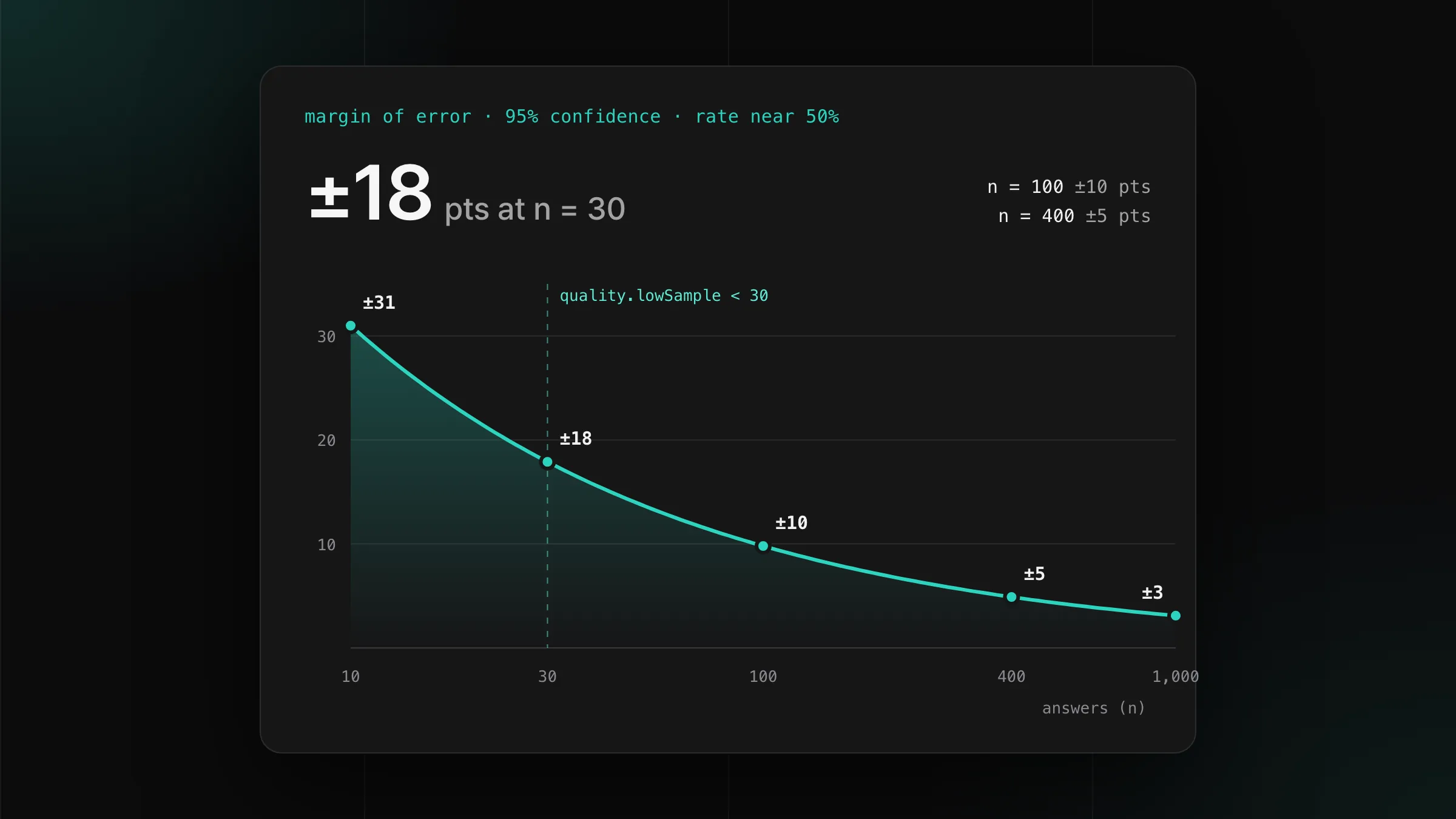Screen dimensions: 1456x819
Task: Click the ±3 data point at n = 1,000
Action: coord(1176,616)
